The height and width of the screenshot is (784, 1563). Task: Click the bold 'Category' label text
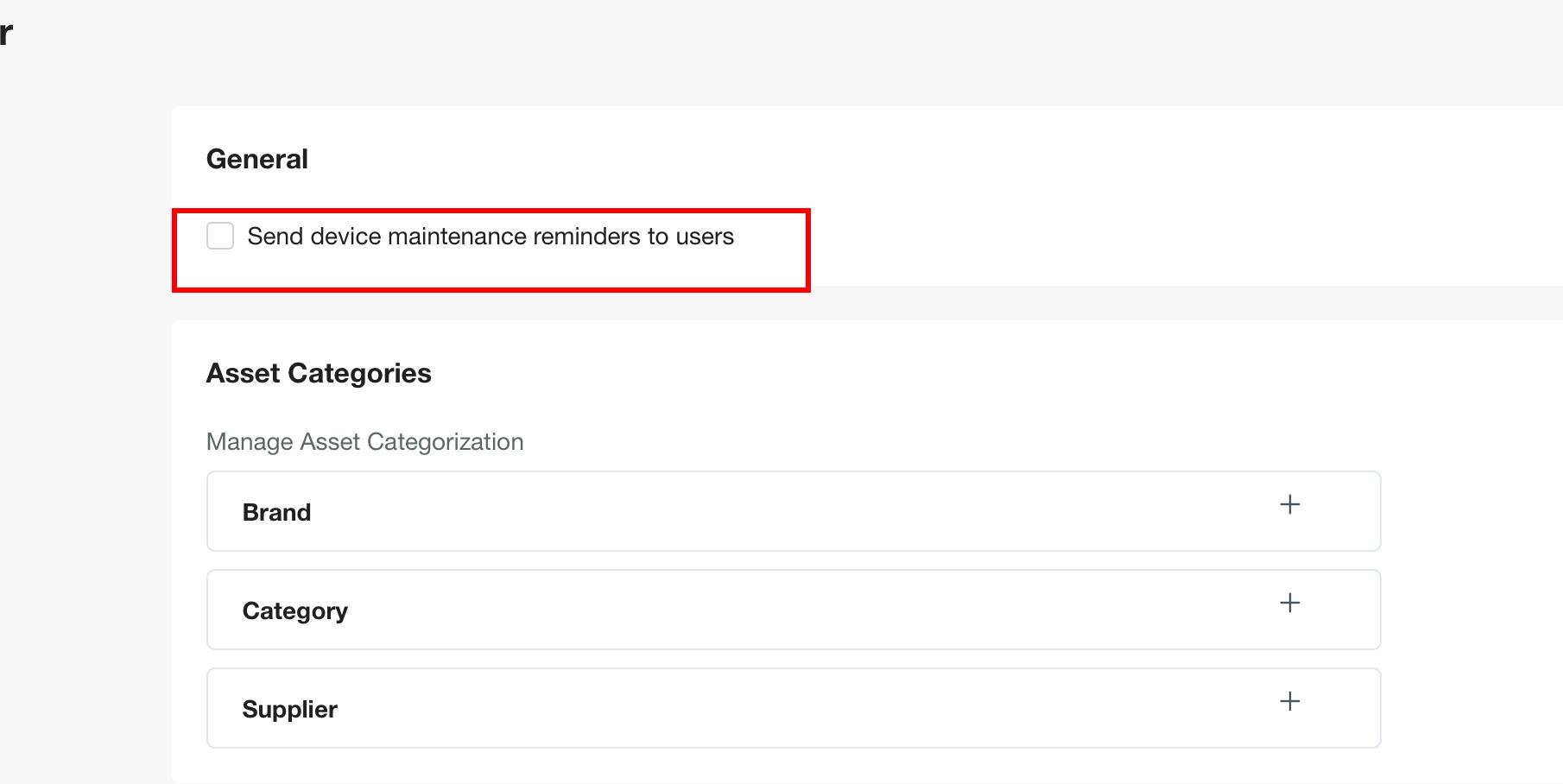pos(294,610)
